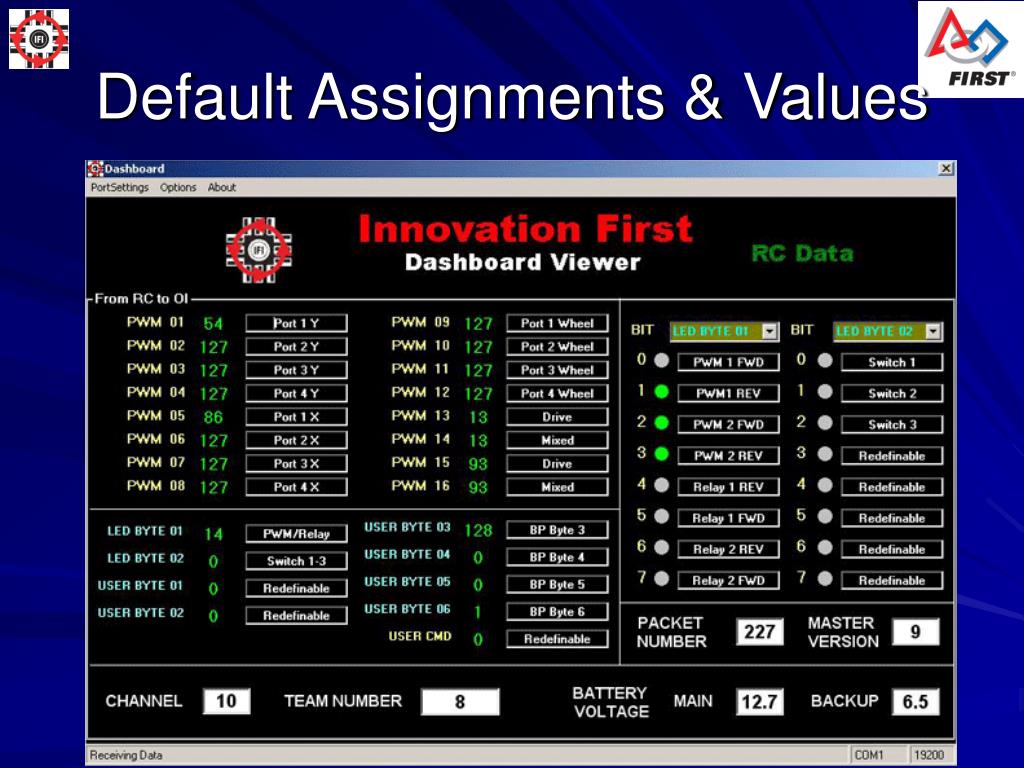This screenshot has width=1024, height=768.
Task: Toggle the PWM 2 FWD bit indicator
Action: pyautogui.click(x=662, y=423)
